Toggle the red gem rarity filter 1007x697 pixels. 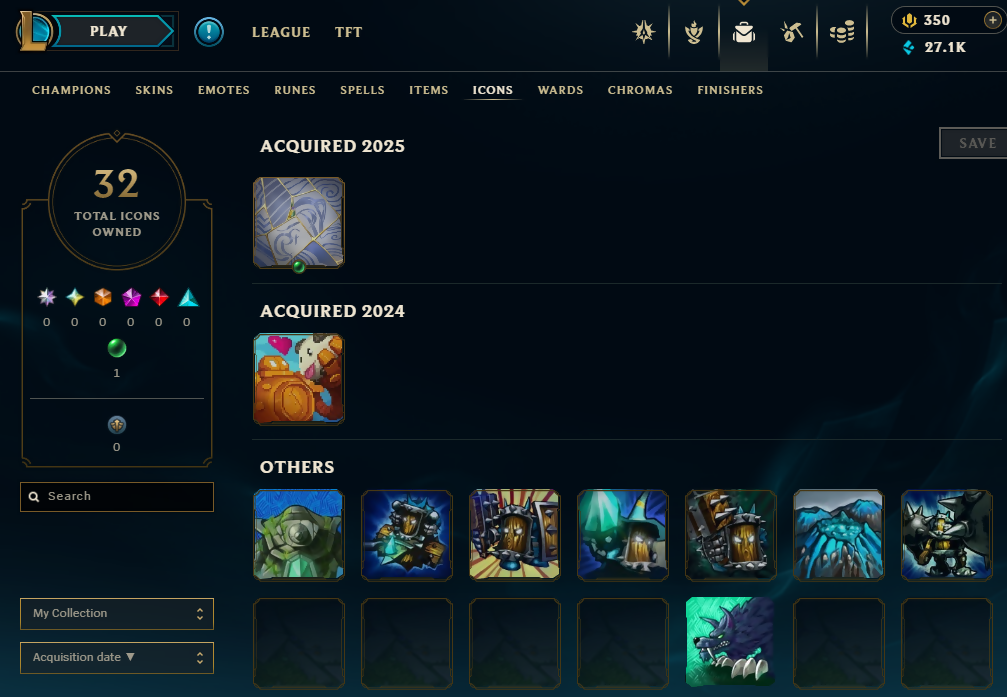[159, 297]
